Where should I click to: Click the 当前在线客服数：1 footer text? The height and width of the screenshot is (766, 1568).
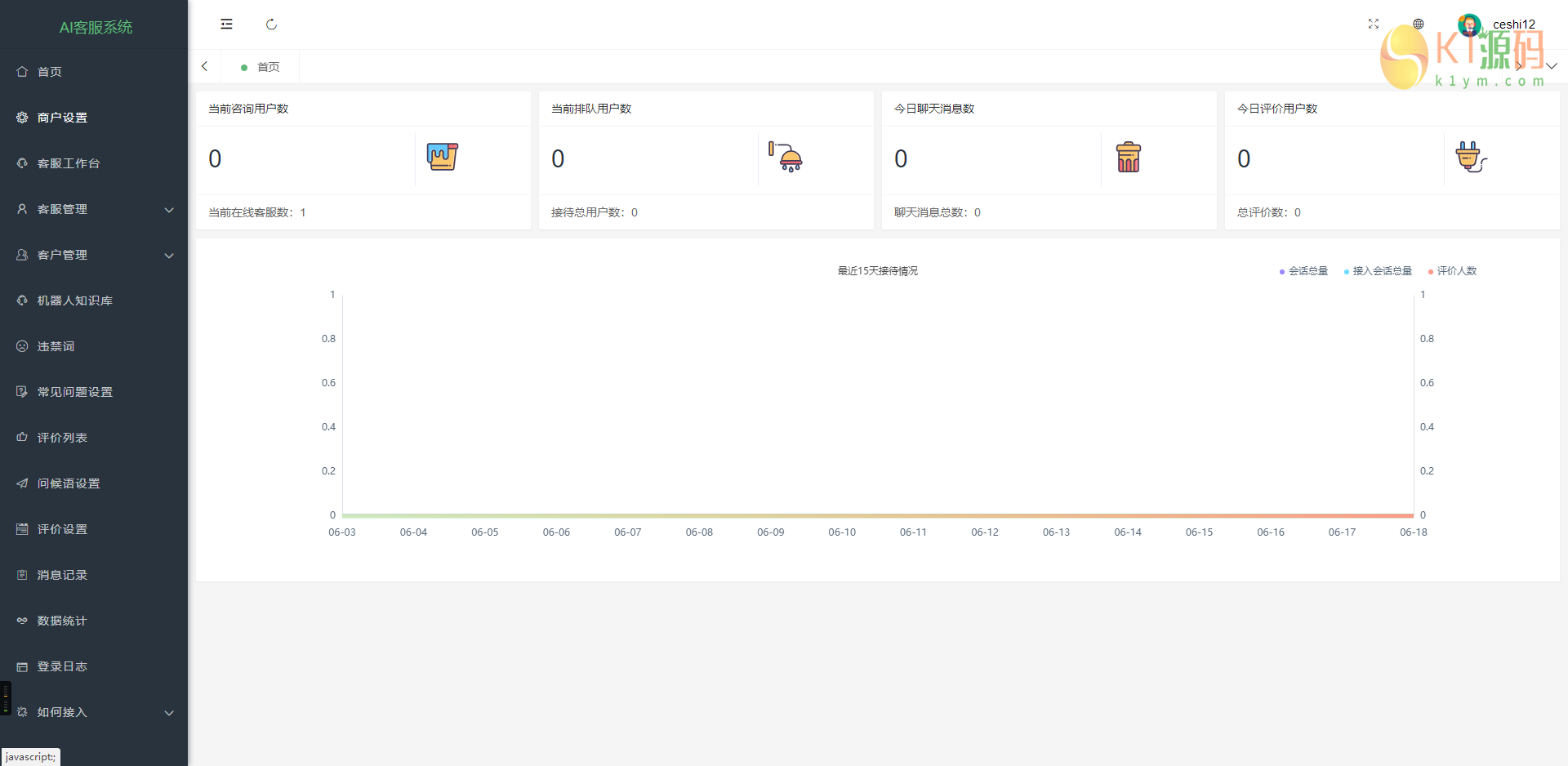coord(257,212)
